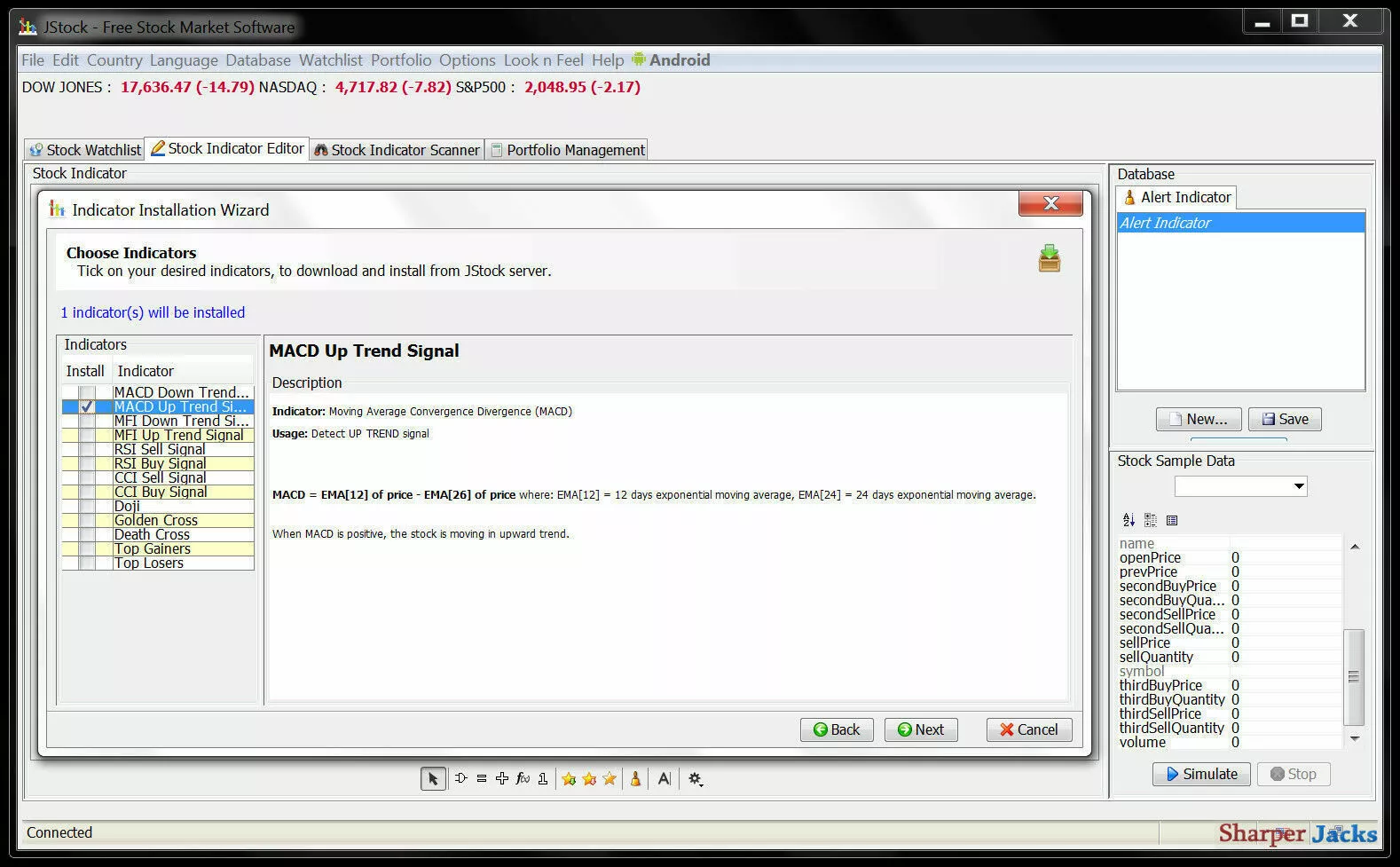This screenshot has height=867, width=1400.
Task: Click the Stop simulation button
Action: [1293, 774]
